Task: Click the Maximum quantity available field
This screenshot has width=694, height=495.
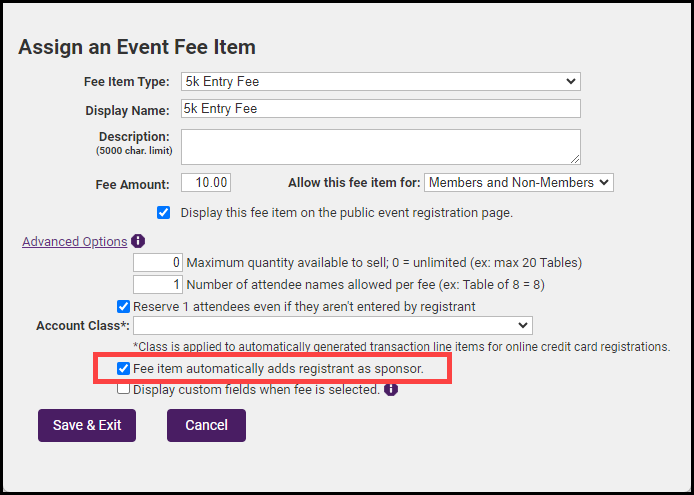Action: click(158, 262)
